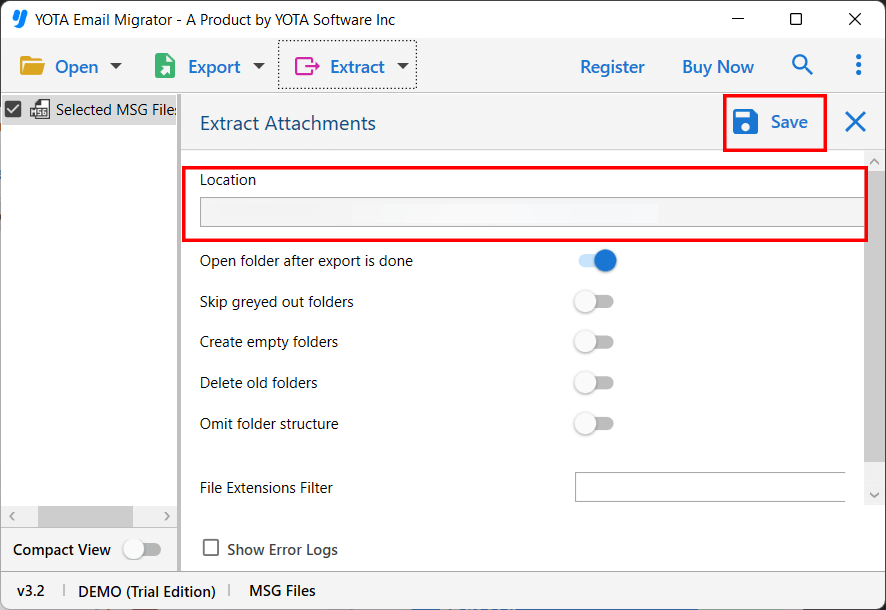The height and width of the screenshot is (610, 886).
Task: Click the MSG file type icon
Action: tap(40, 109)
